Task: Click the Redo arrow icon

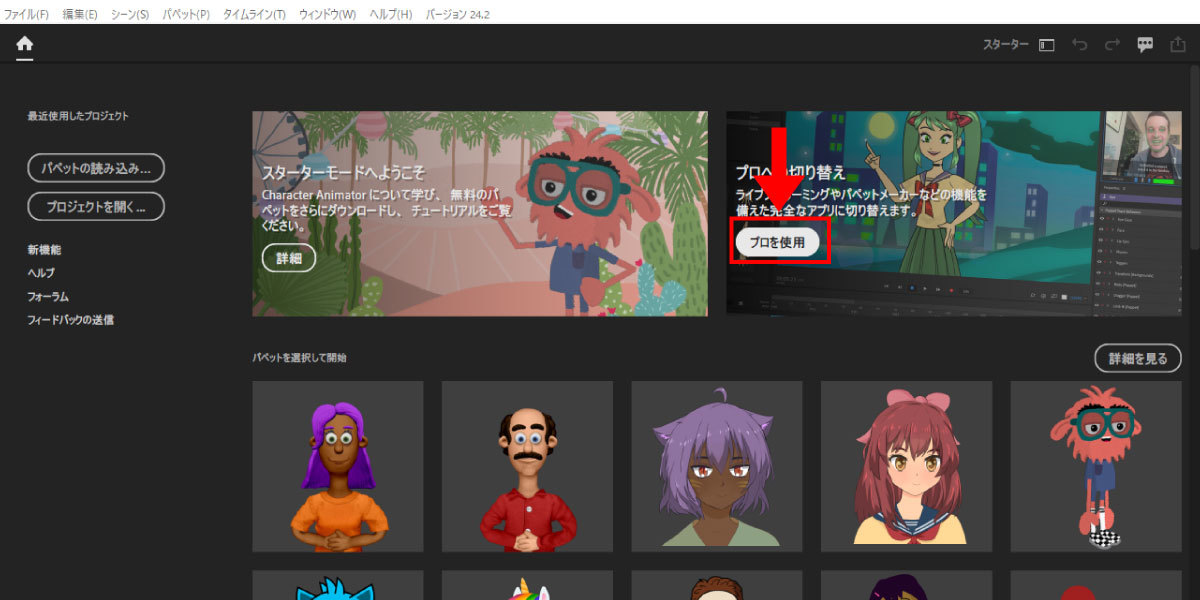Action: [1112, 45]
